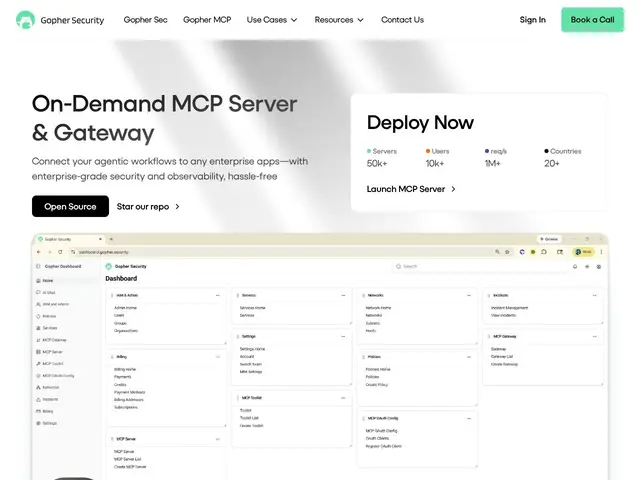Click the Open Source button
Screen dimensions: 640x480
70,206
